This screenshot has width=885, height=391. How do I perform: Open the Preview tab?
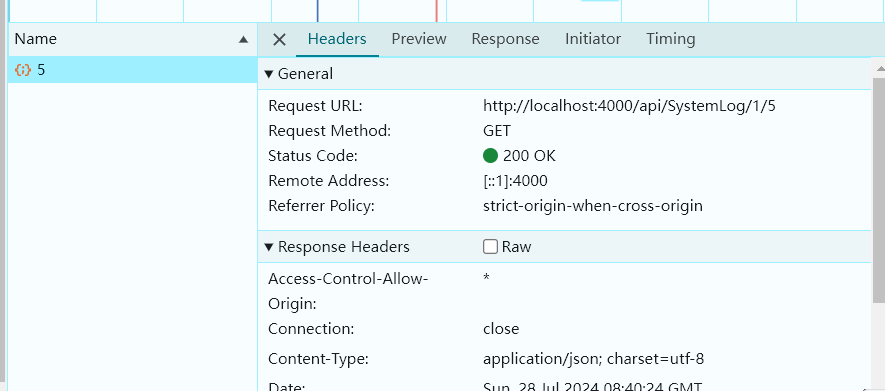click(x=419, y=39)
